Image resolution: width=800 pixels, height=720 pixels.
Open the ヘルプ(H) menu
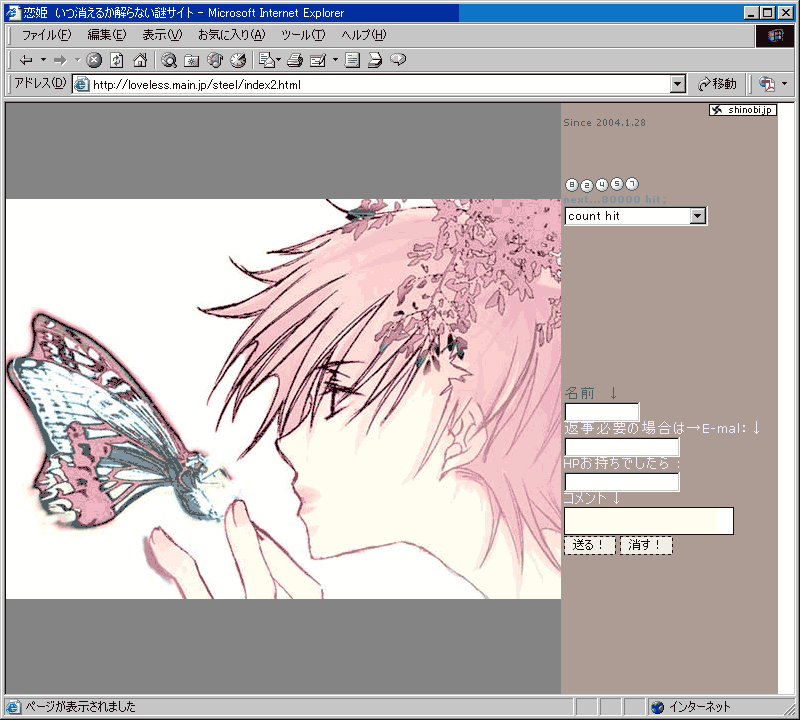click(x=364, y=35)
